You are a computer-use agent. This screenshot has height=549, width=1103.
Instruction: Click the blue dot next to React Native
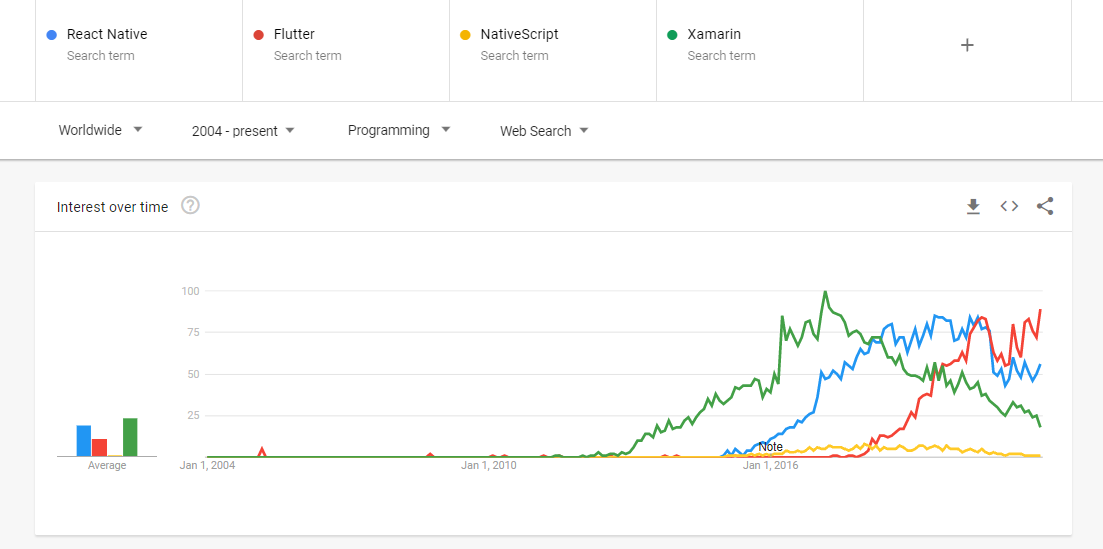click(52, 35)
